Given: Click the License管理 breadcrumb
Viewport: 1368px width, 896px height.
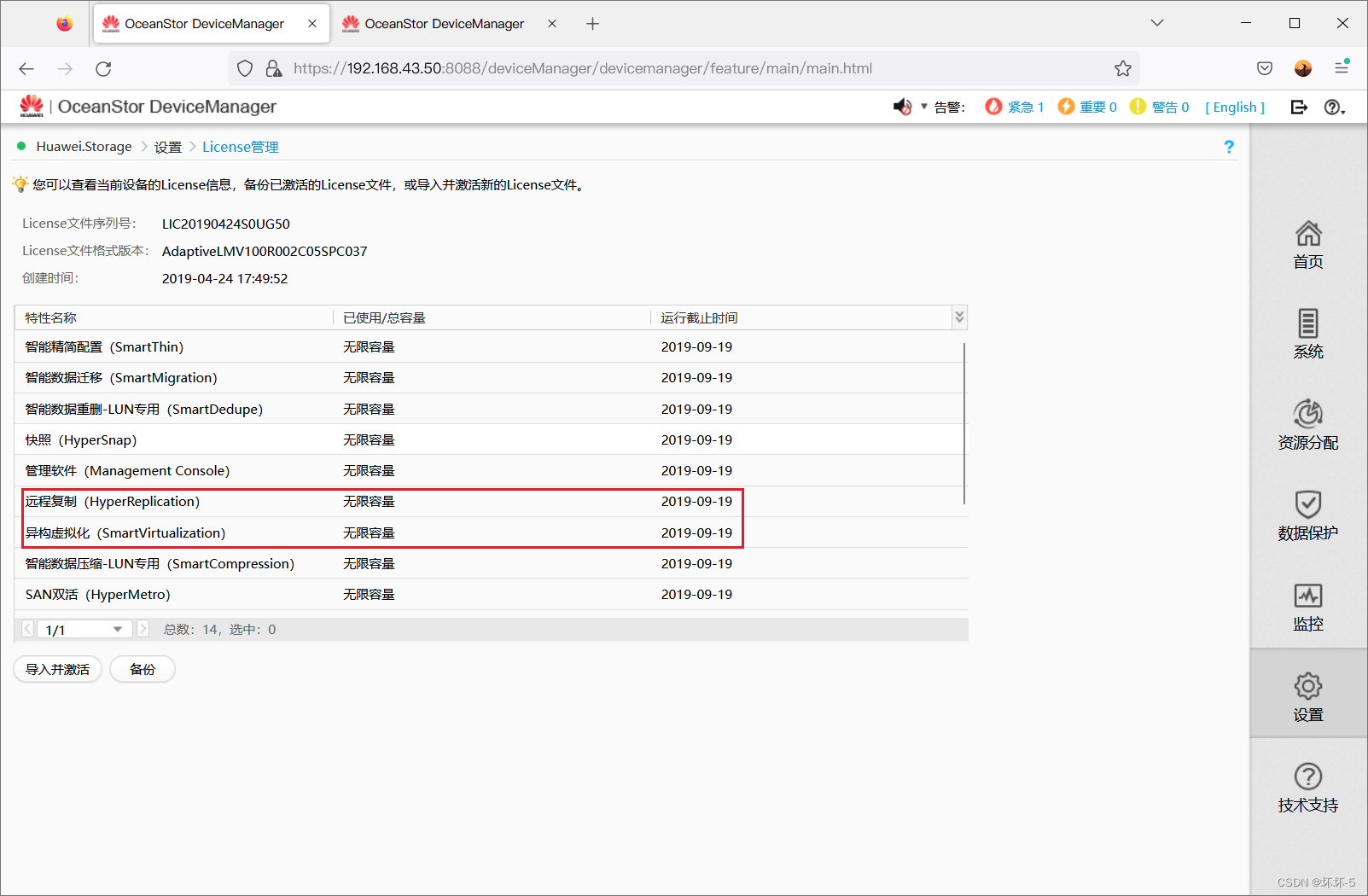Looking at the screenshot, I should pyautogui.click(x=241, y=147).
